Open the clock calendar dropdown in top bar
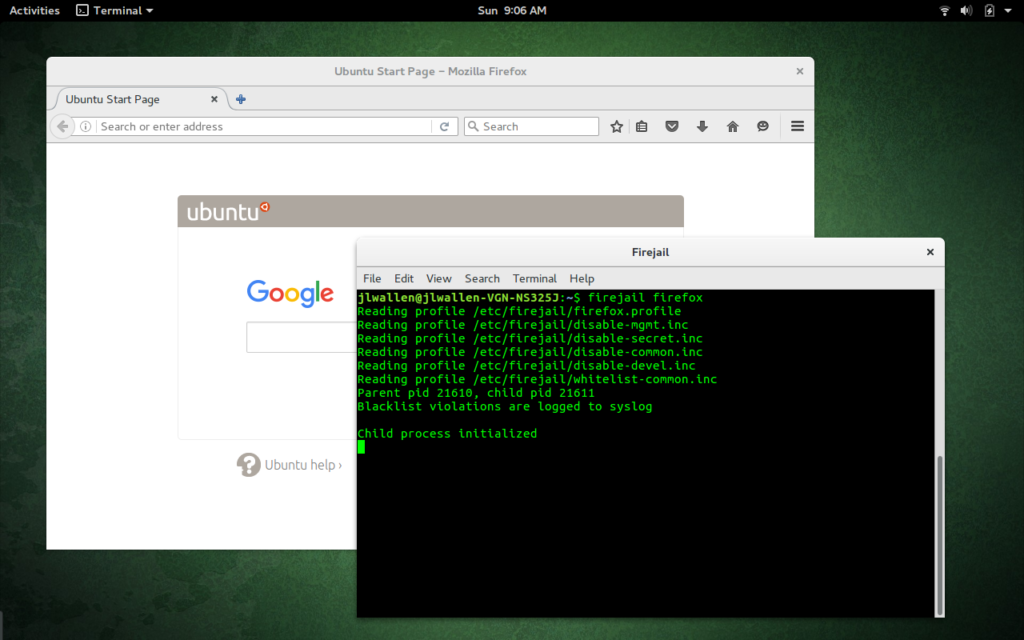The image size is (1024, 640). pos(512,10)
